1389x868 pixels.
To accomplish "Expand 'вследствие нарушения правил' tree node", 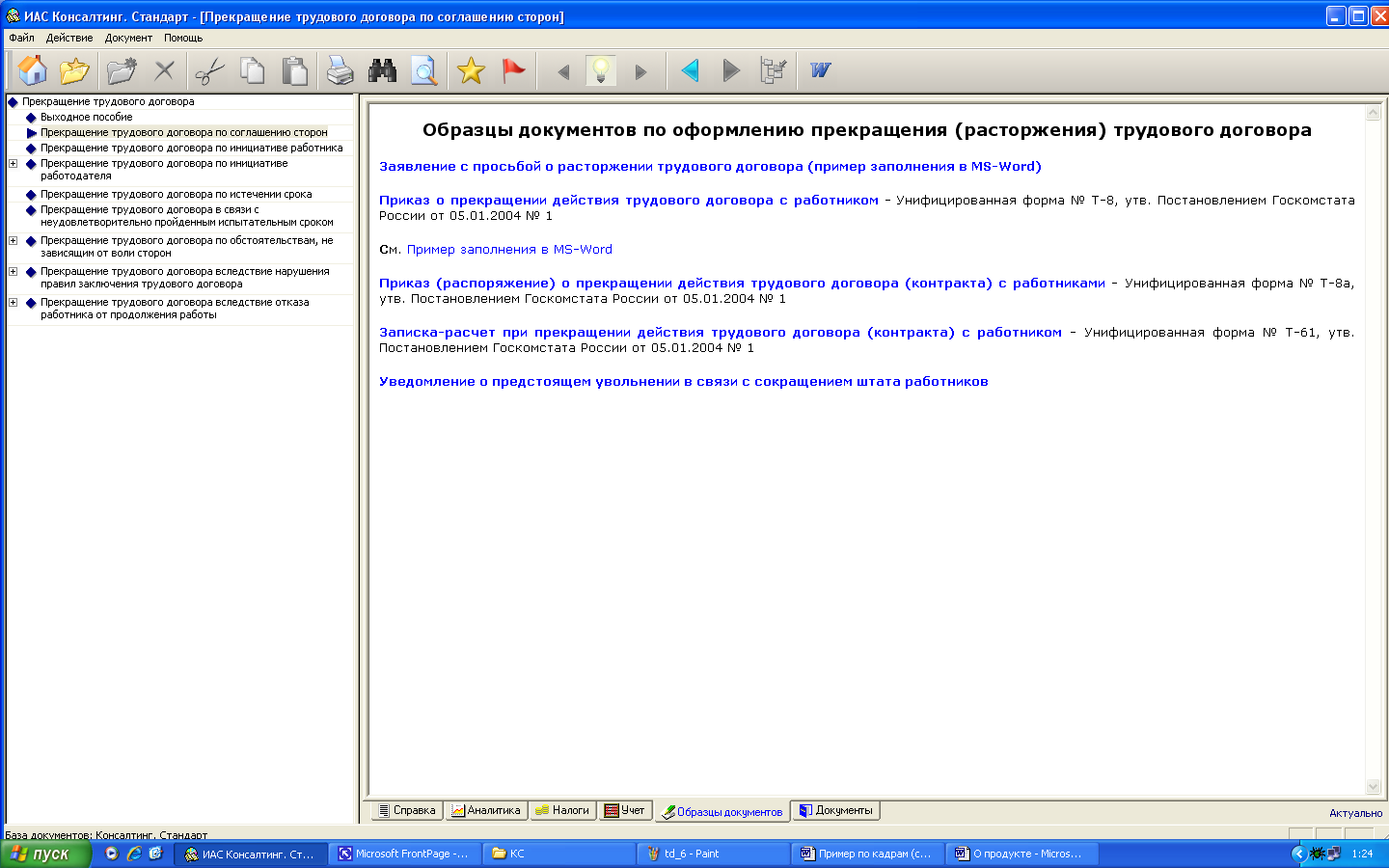I will [13, 272].
